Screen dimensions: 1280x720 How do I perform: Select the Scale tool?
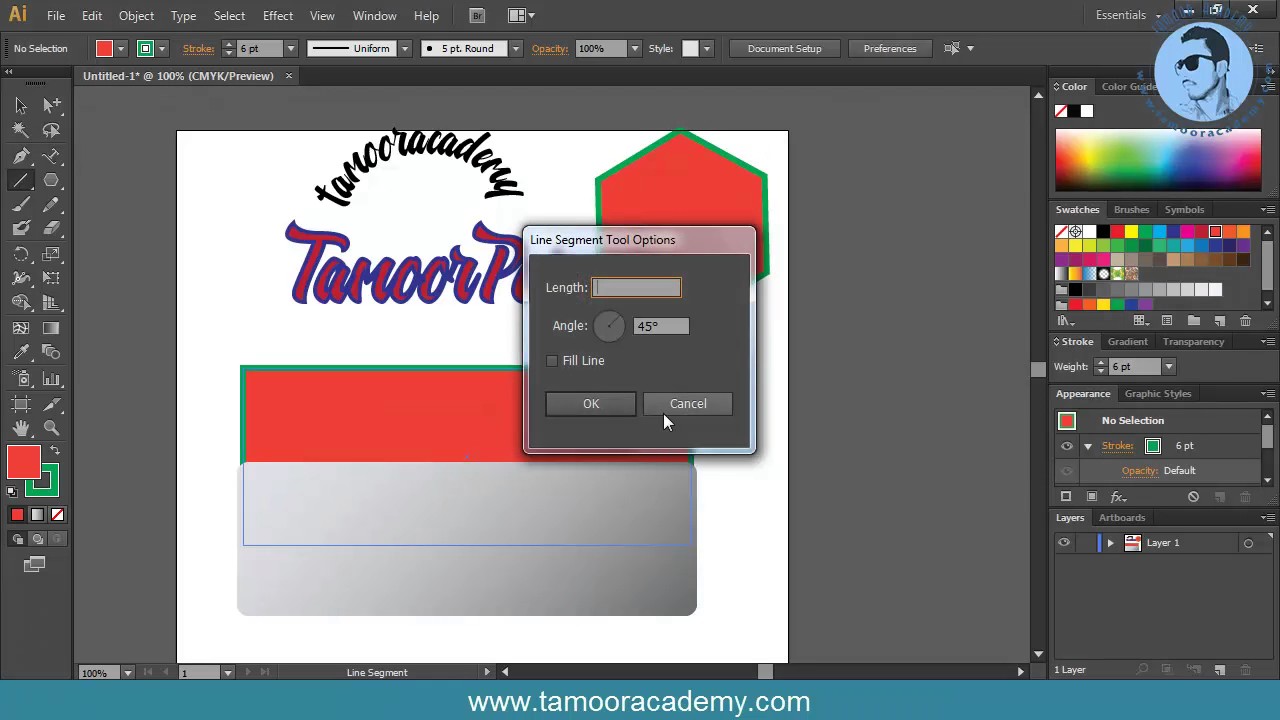tap(52, 254)
